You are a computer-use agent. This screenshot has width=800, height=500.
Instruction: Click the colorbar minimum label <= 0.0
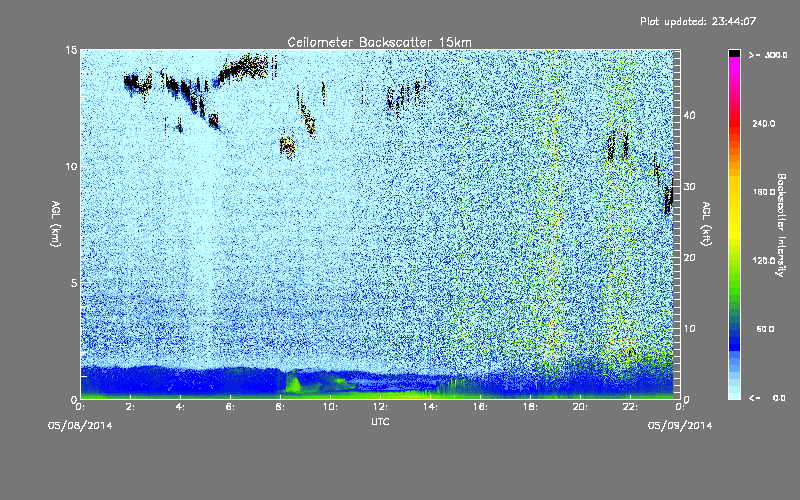point(768,398)
